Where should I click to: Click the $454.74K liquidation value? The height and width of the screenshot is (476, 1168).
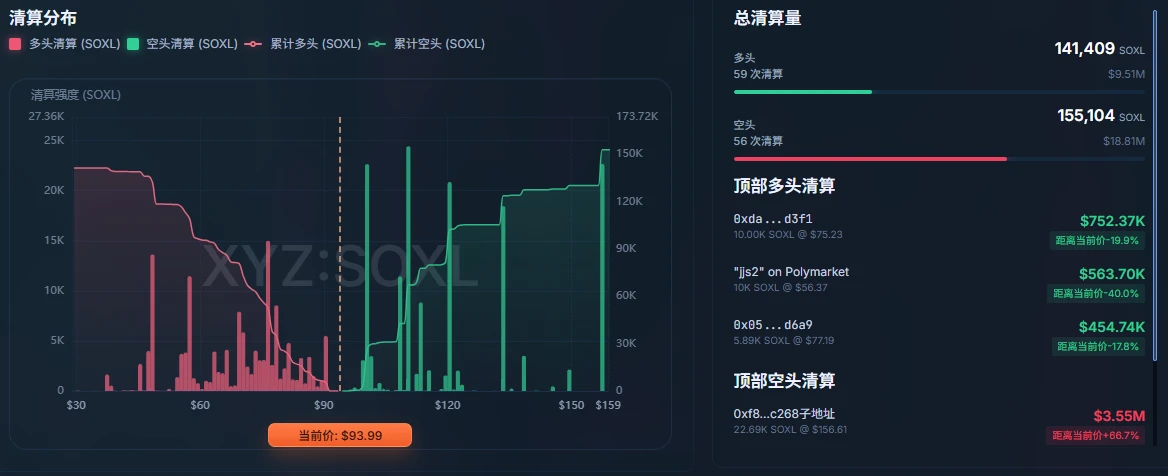click(x=1112, y=326)
